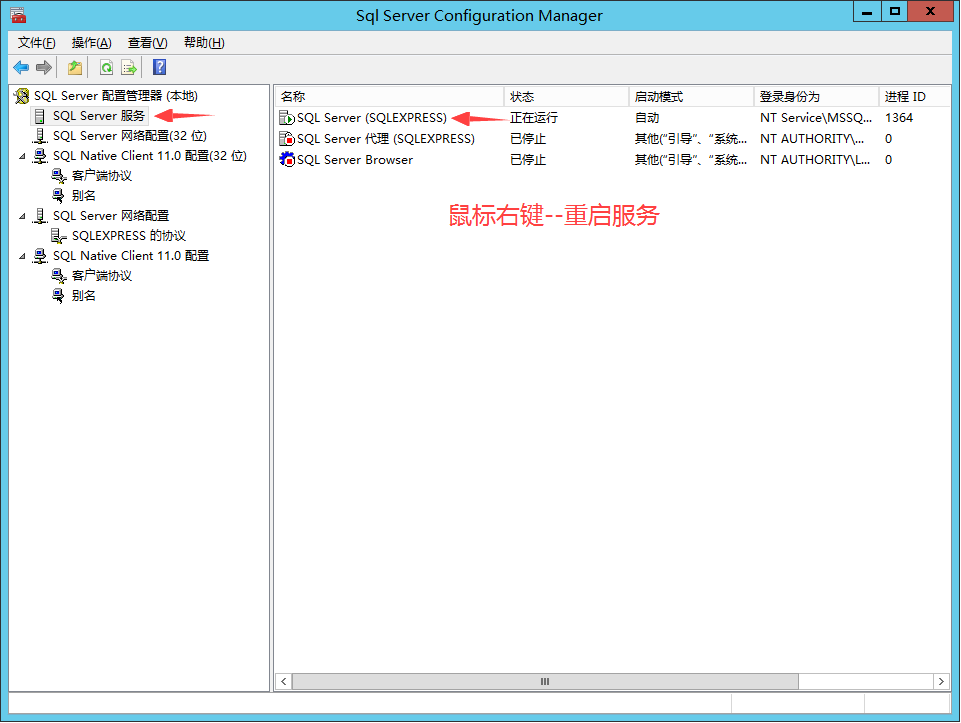Maximize the Configuration Manager window
Image resolution: width=961 pixels, height=723 pixels.
pyautogui.click(x=895, y=12)
